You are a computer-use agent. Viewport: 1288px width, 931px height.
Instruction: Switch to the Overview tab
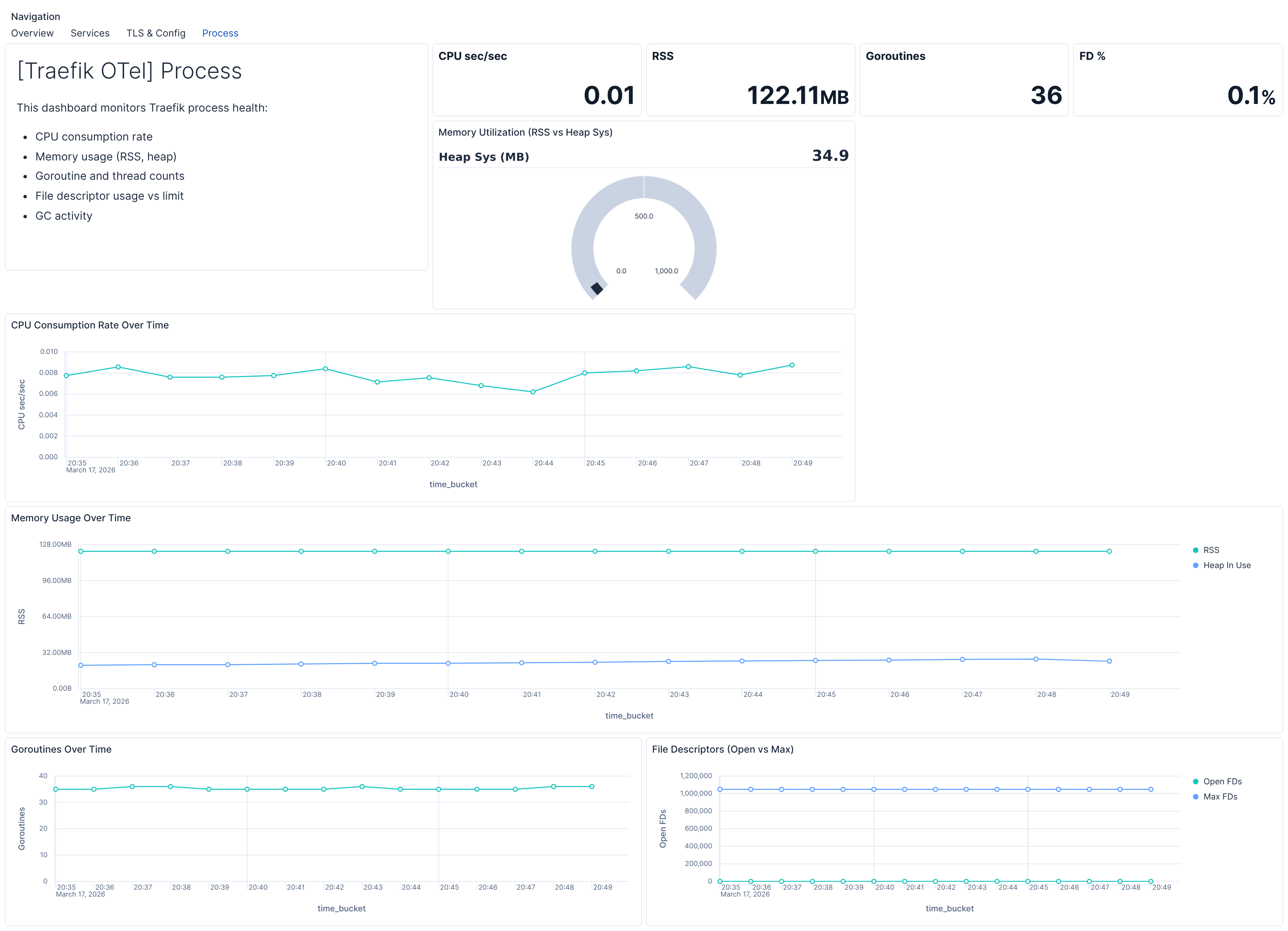point(32,33)
